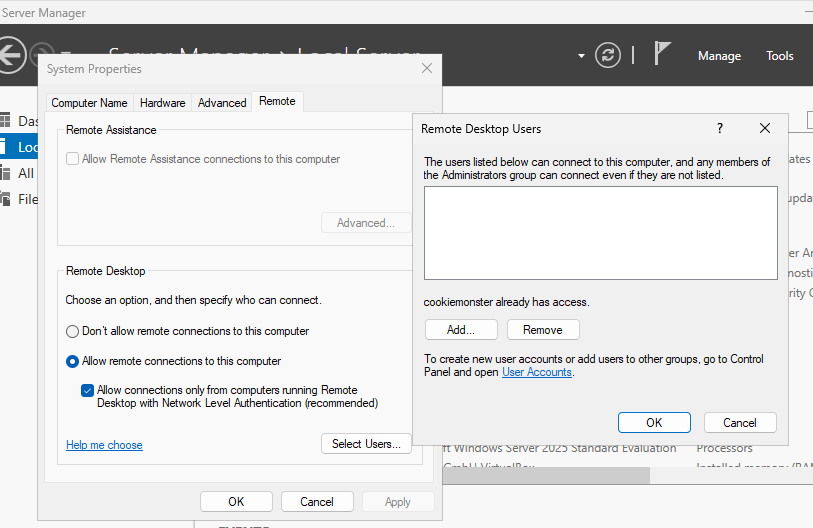Select the All Servers icon in sidebar
The height and width of the screenshot is (528, 813).
pos(5,173)
